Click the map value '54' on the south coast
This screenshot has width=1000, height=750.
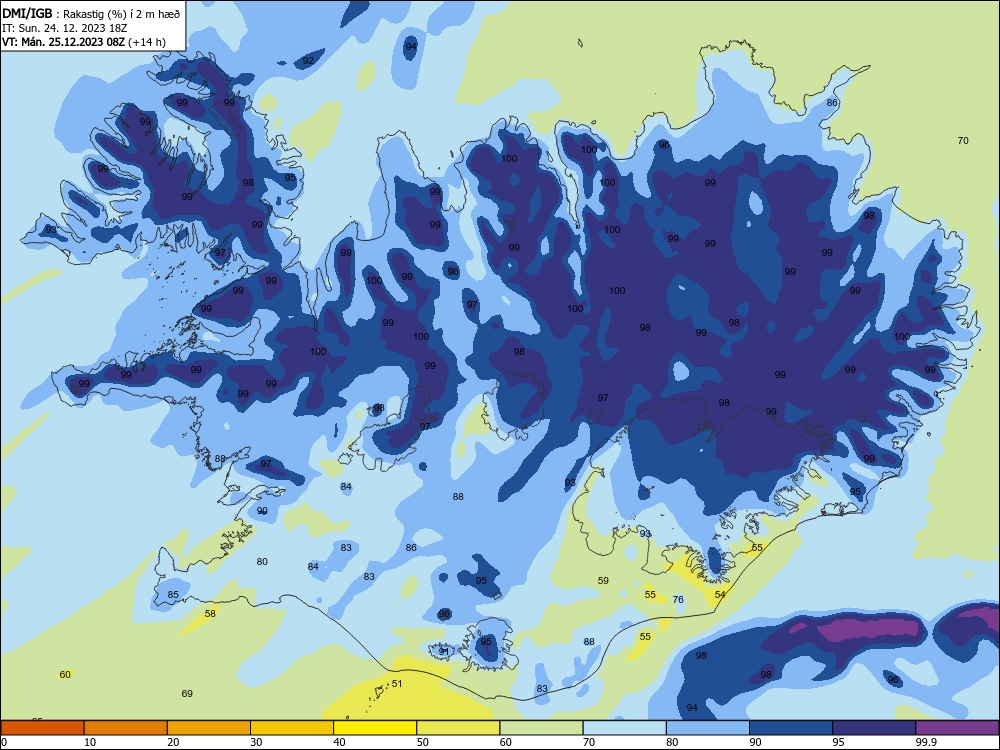click(720, 594)
